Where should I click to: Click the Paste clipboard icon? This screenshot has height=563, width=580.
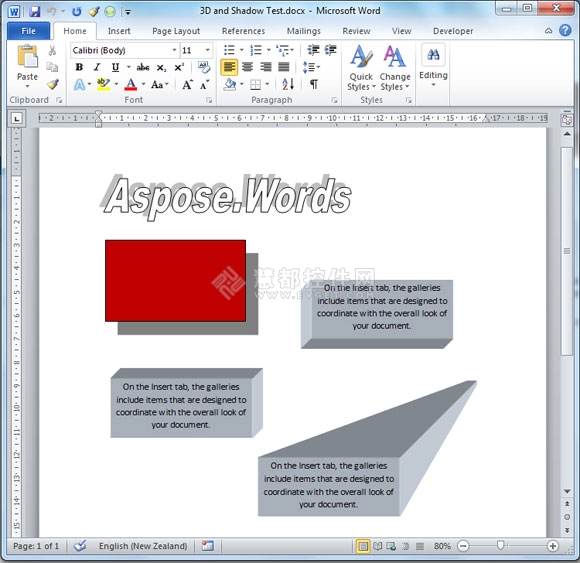(x=27, y=56)
